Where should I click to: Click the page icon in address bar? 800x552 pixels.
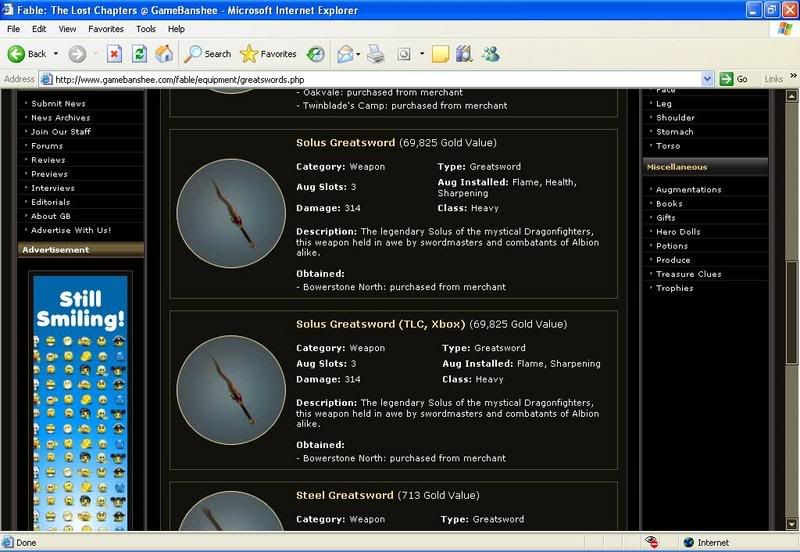coord(46,79)
